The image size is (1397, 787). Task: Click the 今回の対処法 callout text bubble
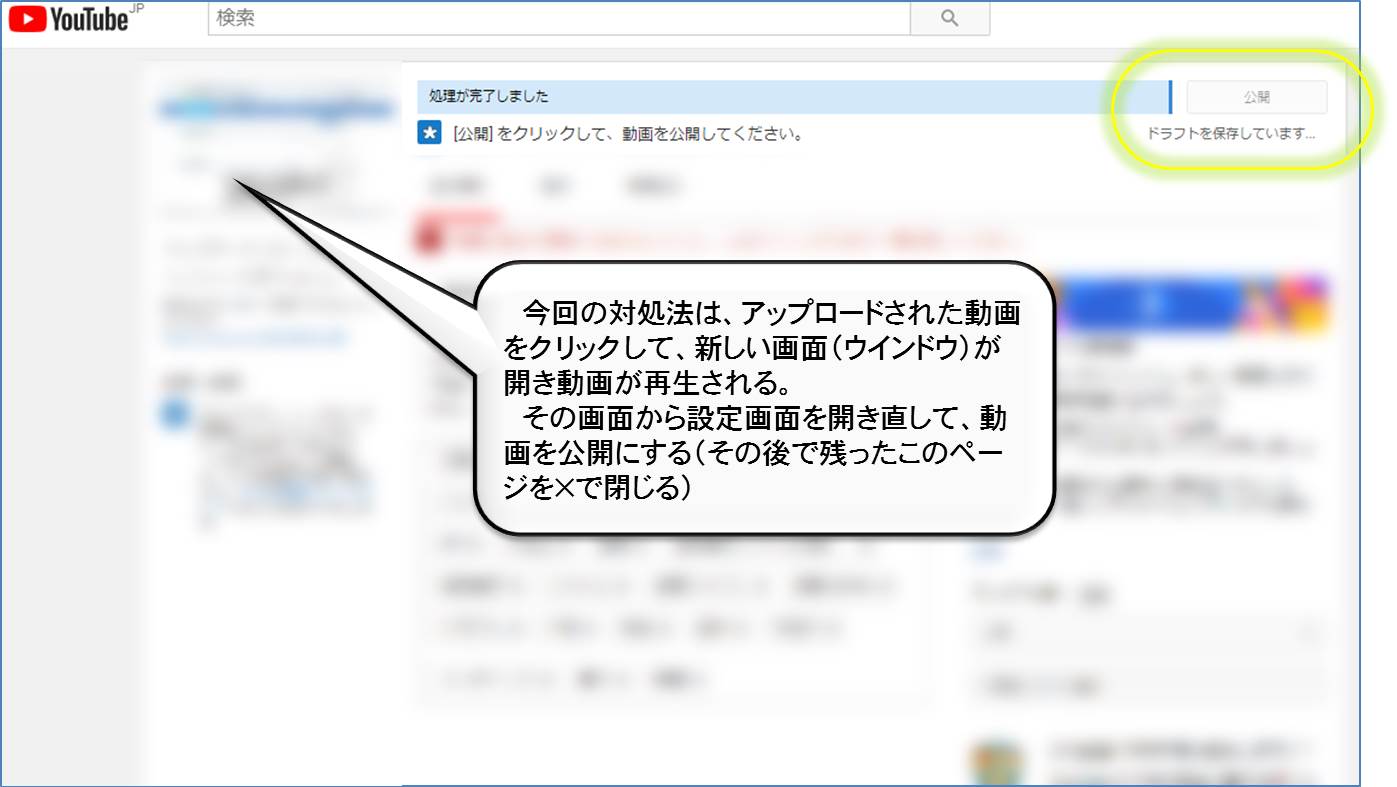point(763,398)
